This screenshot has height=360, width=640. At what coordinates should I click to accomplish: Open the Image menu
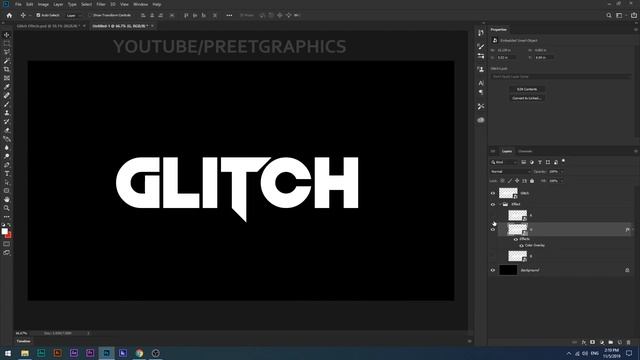coord(43,4)
